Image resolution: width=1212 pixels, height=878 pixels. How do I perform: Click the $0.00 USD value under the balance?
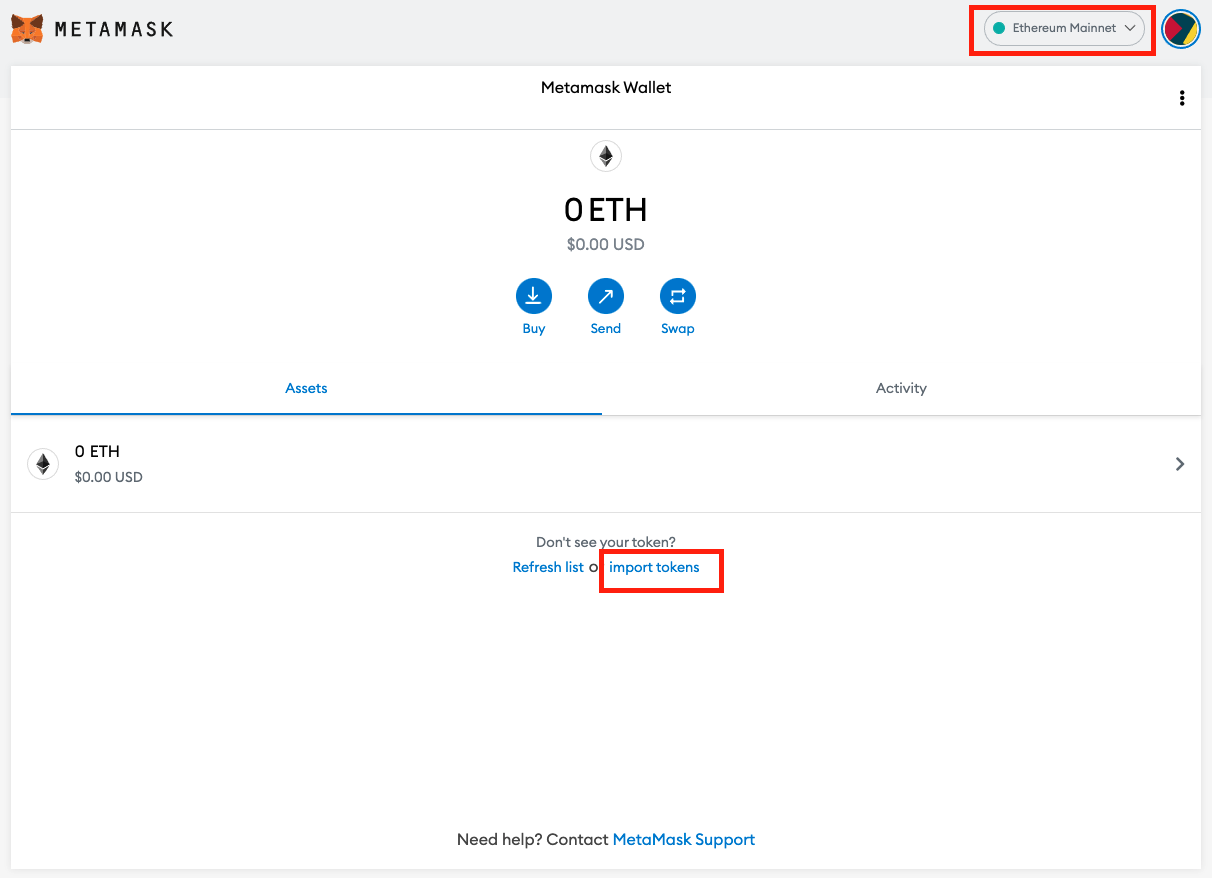coord(606,244)
